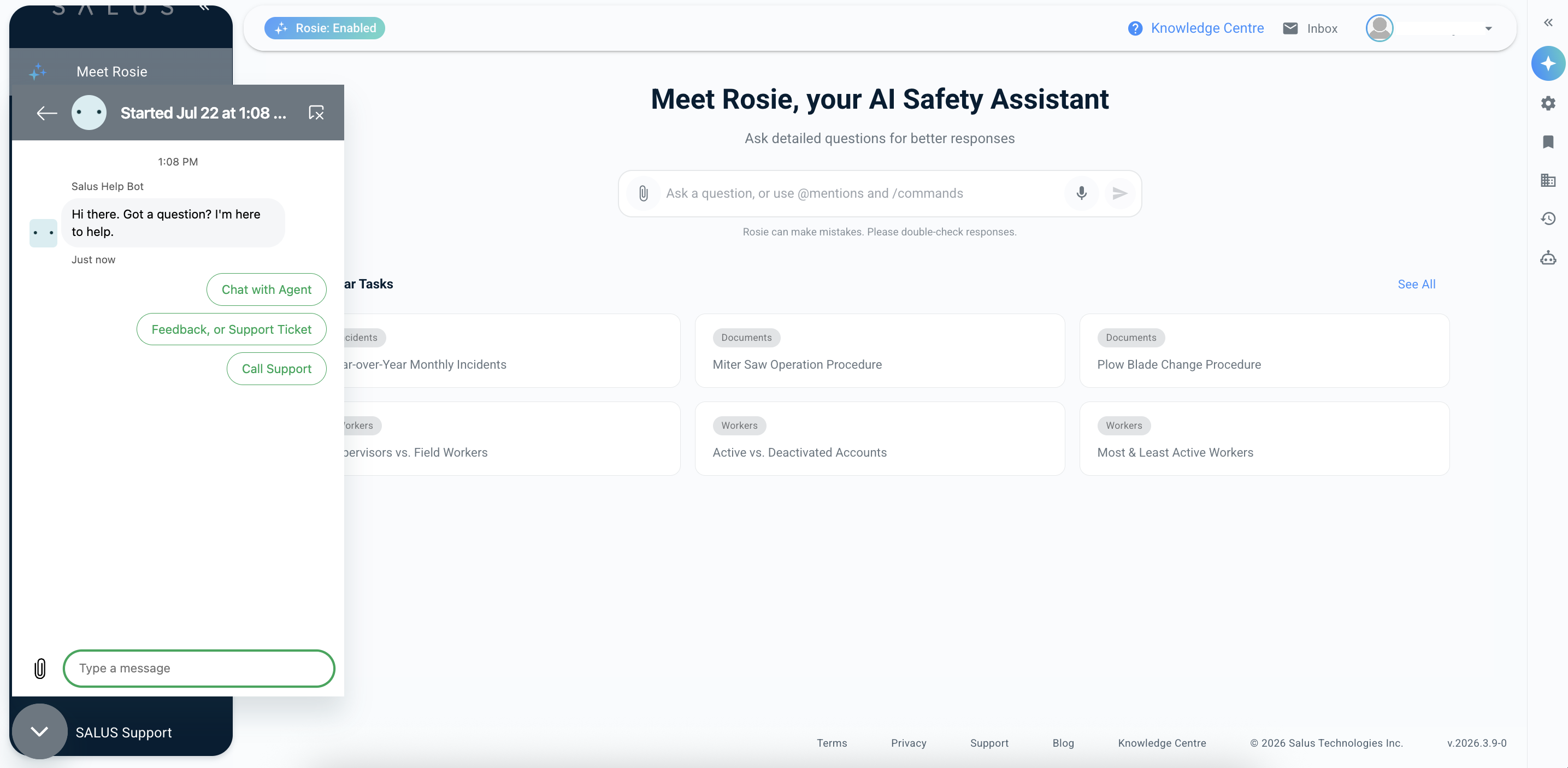This screenshot has width=1568, height=768.
Task: Click the Salus Help Bot header avatar
Action: point(89,113)
